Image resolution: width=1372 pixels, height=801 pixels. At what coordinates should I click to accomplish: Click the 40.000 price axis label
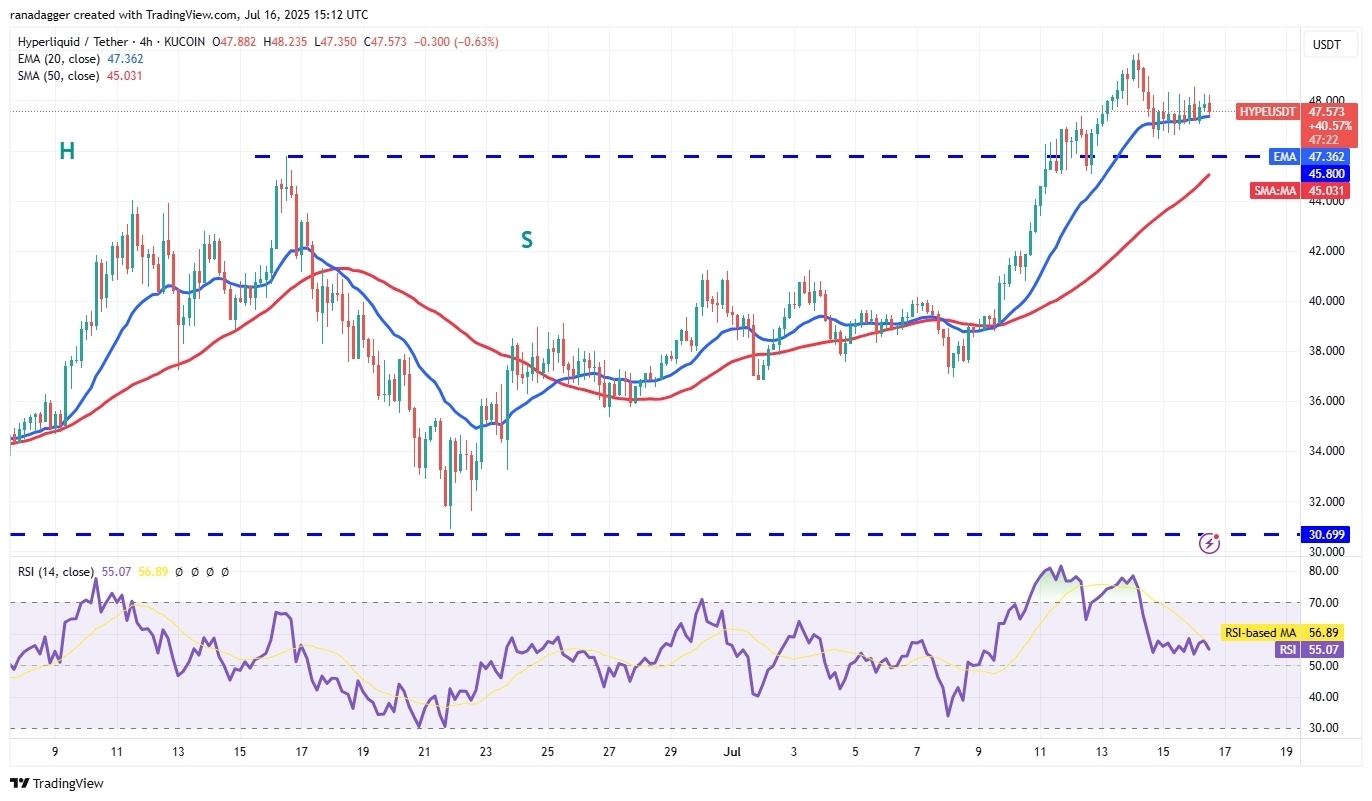pyautogui.click(x=1328, y=301)
